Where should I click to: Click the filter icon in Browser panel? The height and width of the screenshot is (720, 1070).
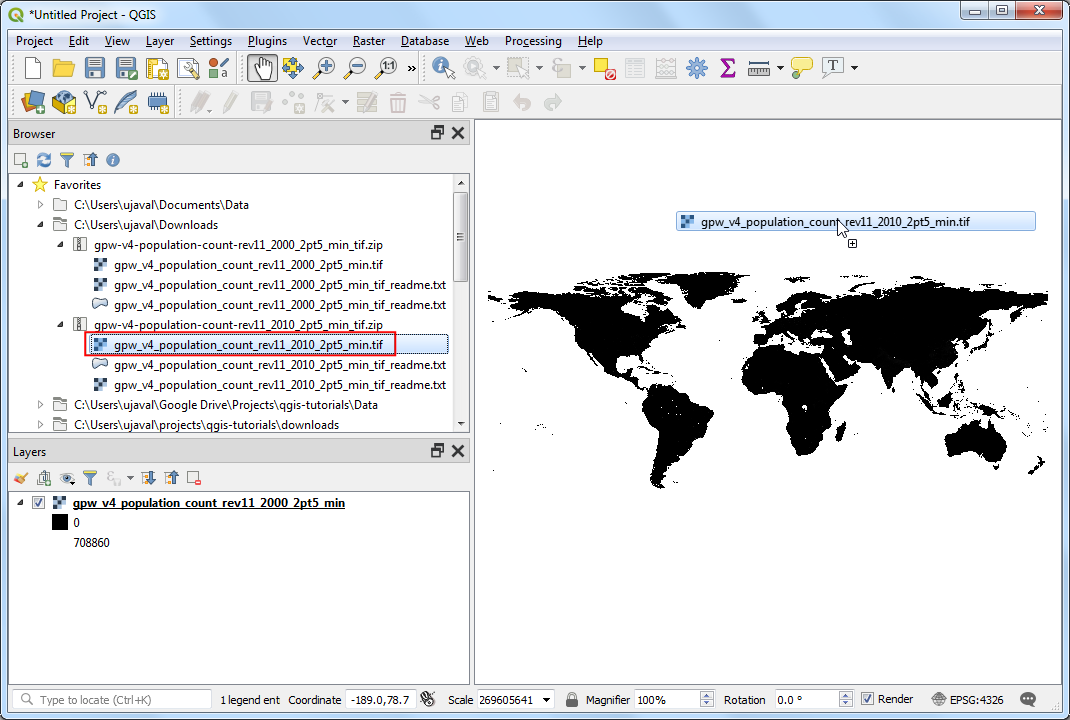67,160
